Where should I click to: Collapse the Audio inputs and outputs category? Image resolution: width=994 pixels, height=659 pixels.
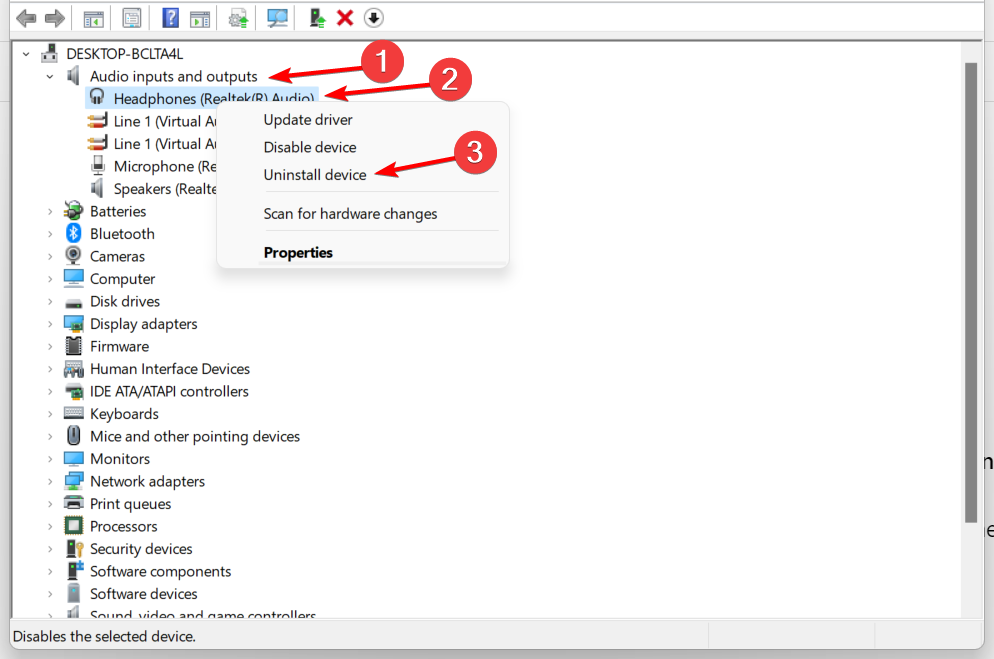[x=50, y=77]
